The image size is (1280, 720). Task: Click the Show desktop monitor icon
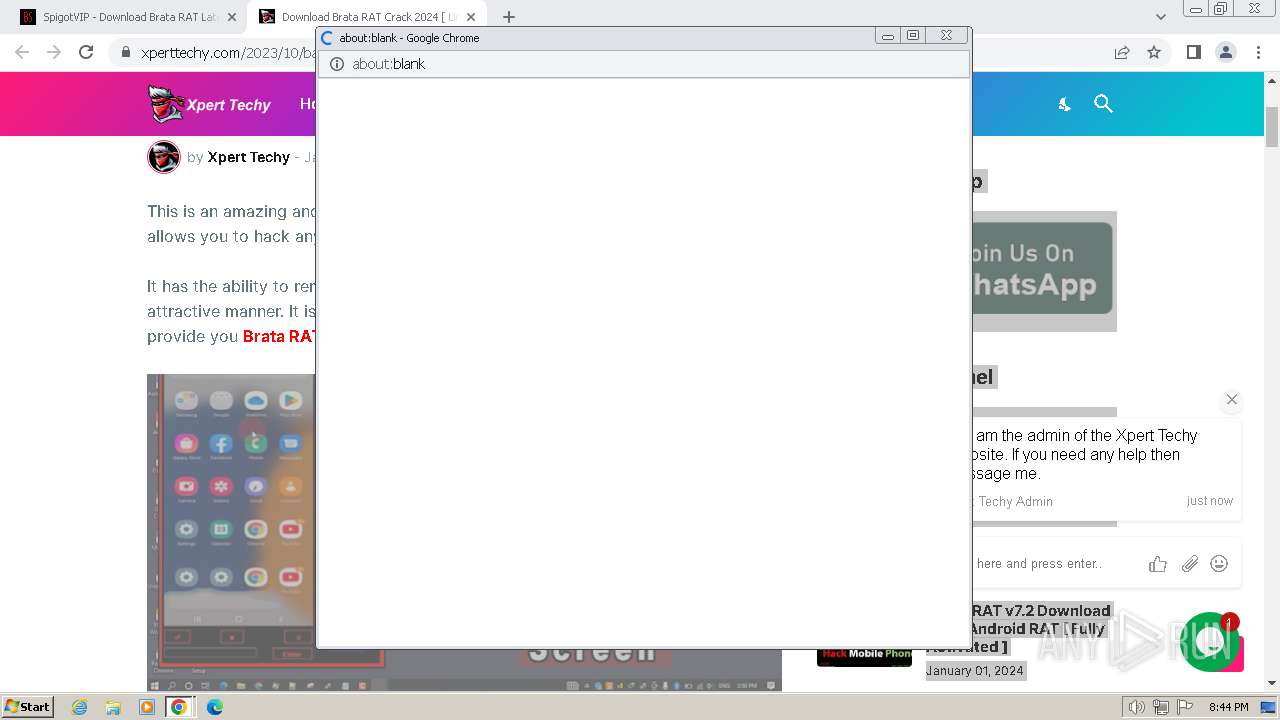click(x=1268, y=707)
